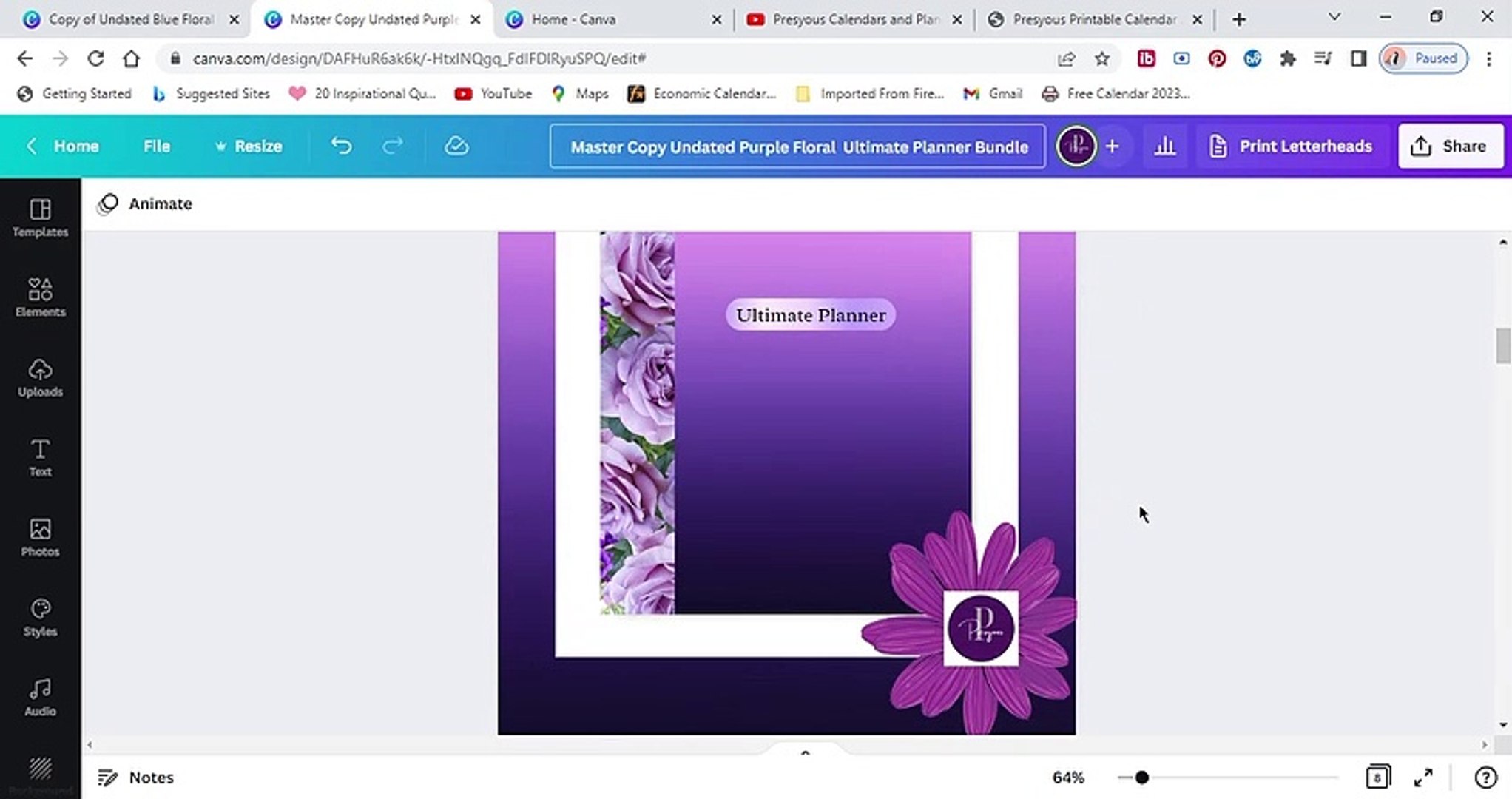Open the Uploads panel
Image resolution: width=1512 pixels, height=799 pixels.
(x=40, y=378)
